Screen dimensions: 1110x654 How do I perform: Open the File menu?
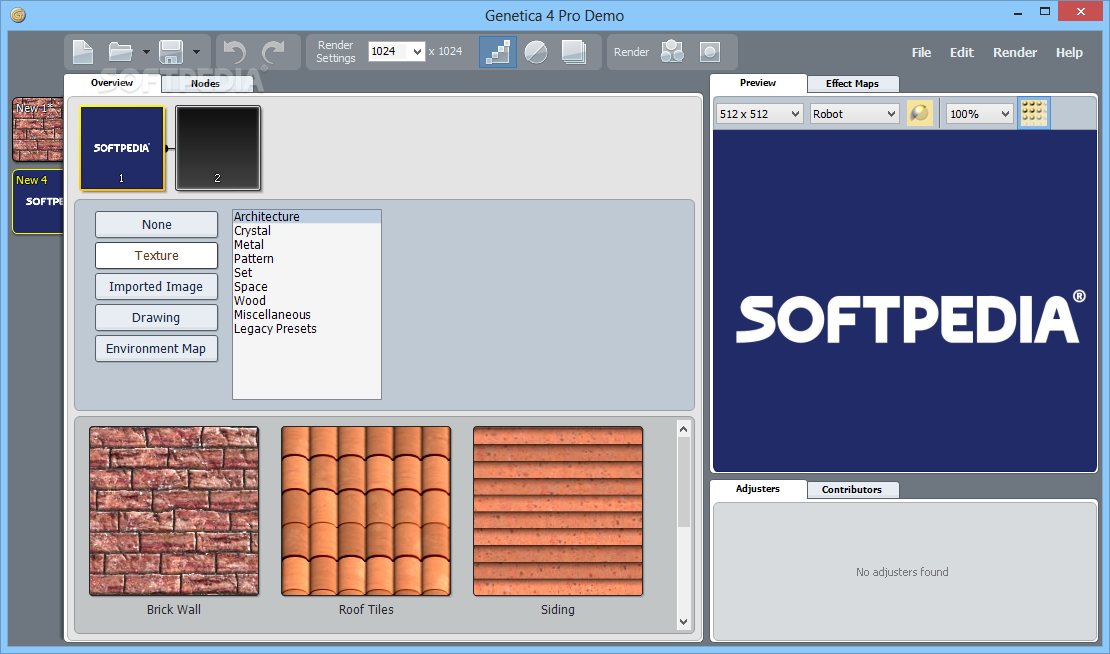pos(921,52)
